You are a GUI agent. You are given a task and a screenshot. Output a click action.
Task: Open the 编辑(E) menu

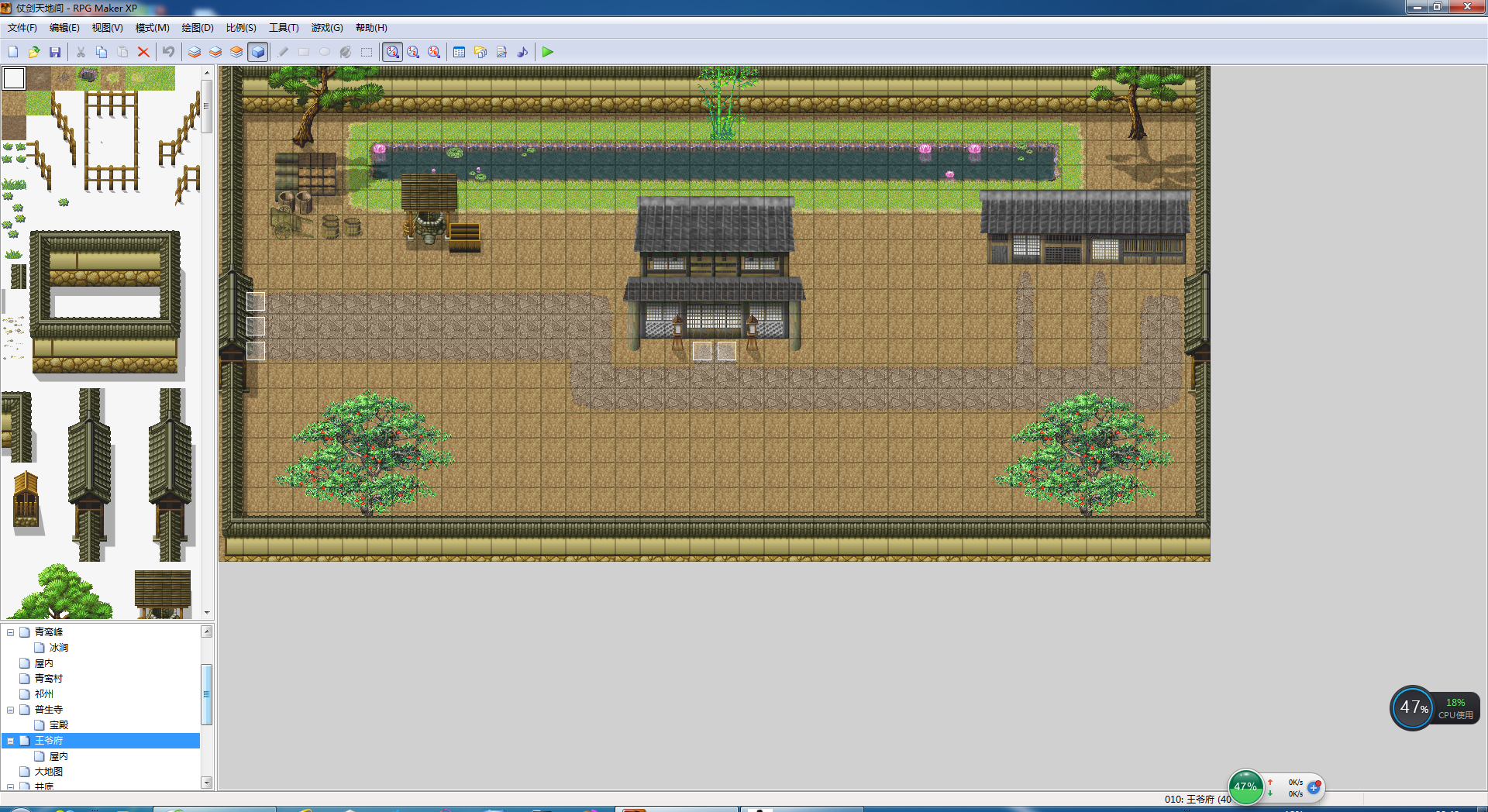point(64,28)
